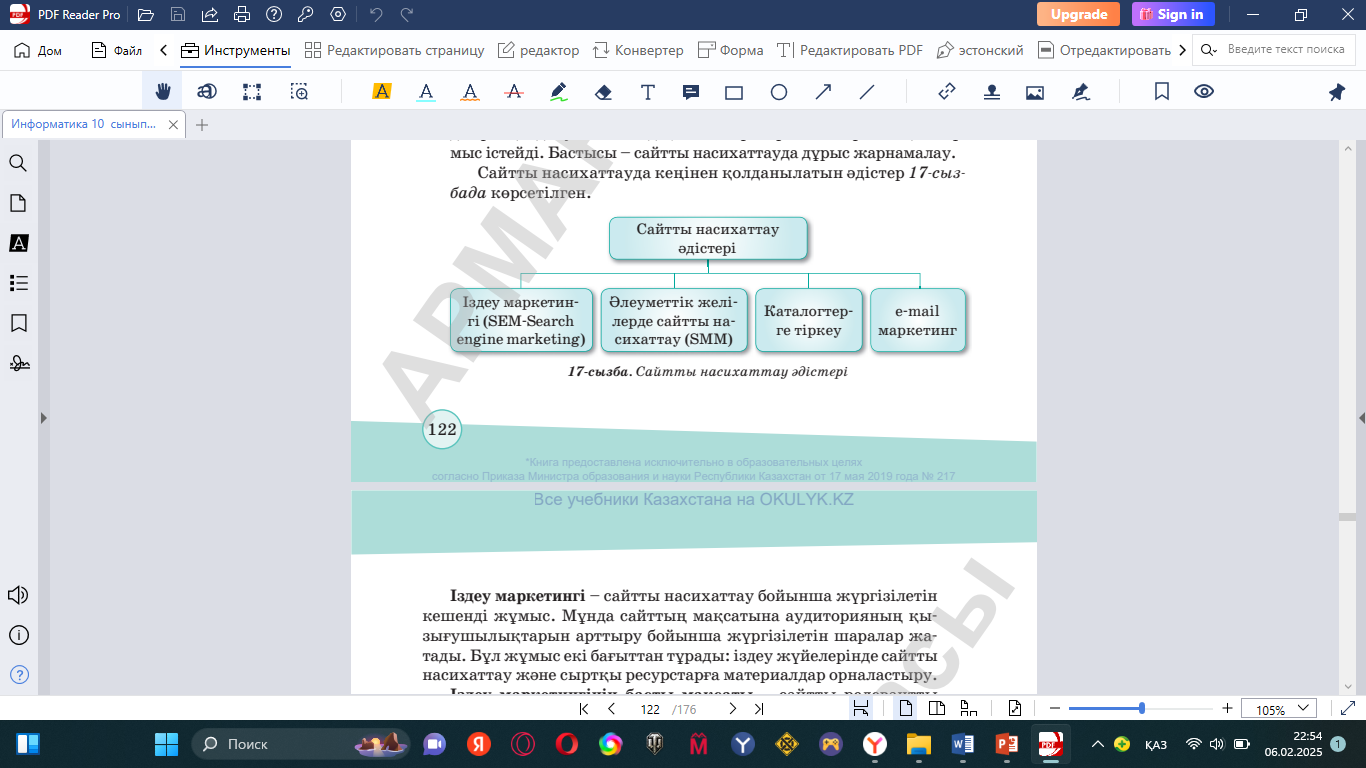This screenshot has height=768, width=1366.
Task: Jump to the last page
Action: point(759,709)
